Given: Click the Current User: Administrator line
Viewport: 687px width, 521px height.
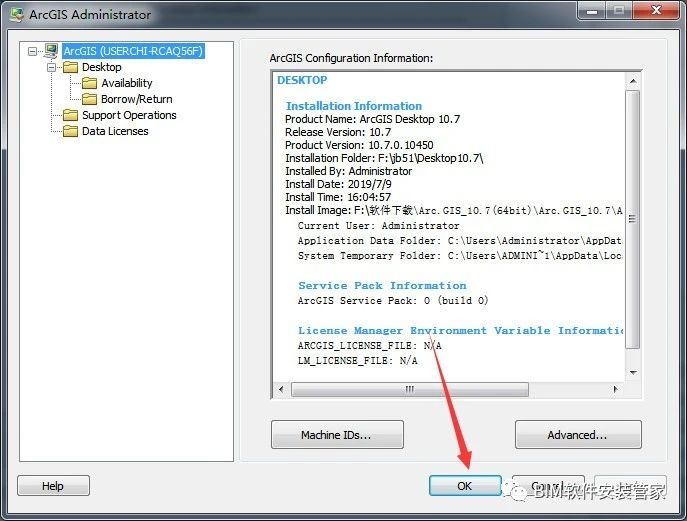Looking at the screenshot, I should (379, 226).
